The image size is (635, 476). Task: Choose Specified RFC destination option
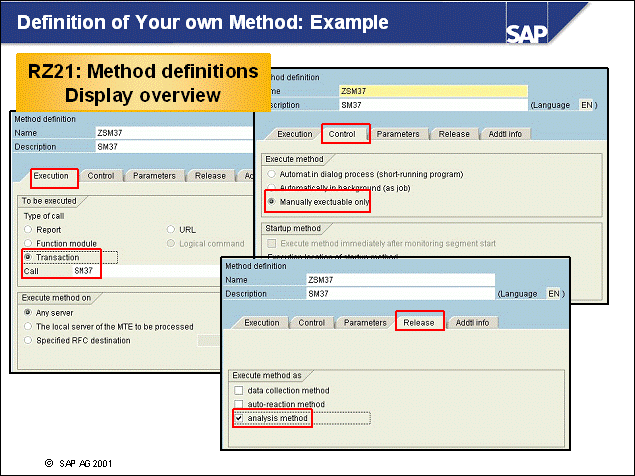click(28, 340)
